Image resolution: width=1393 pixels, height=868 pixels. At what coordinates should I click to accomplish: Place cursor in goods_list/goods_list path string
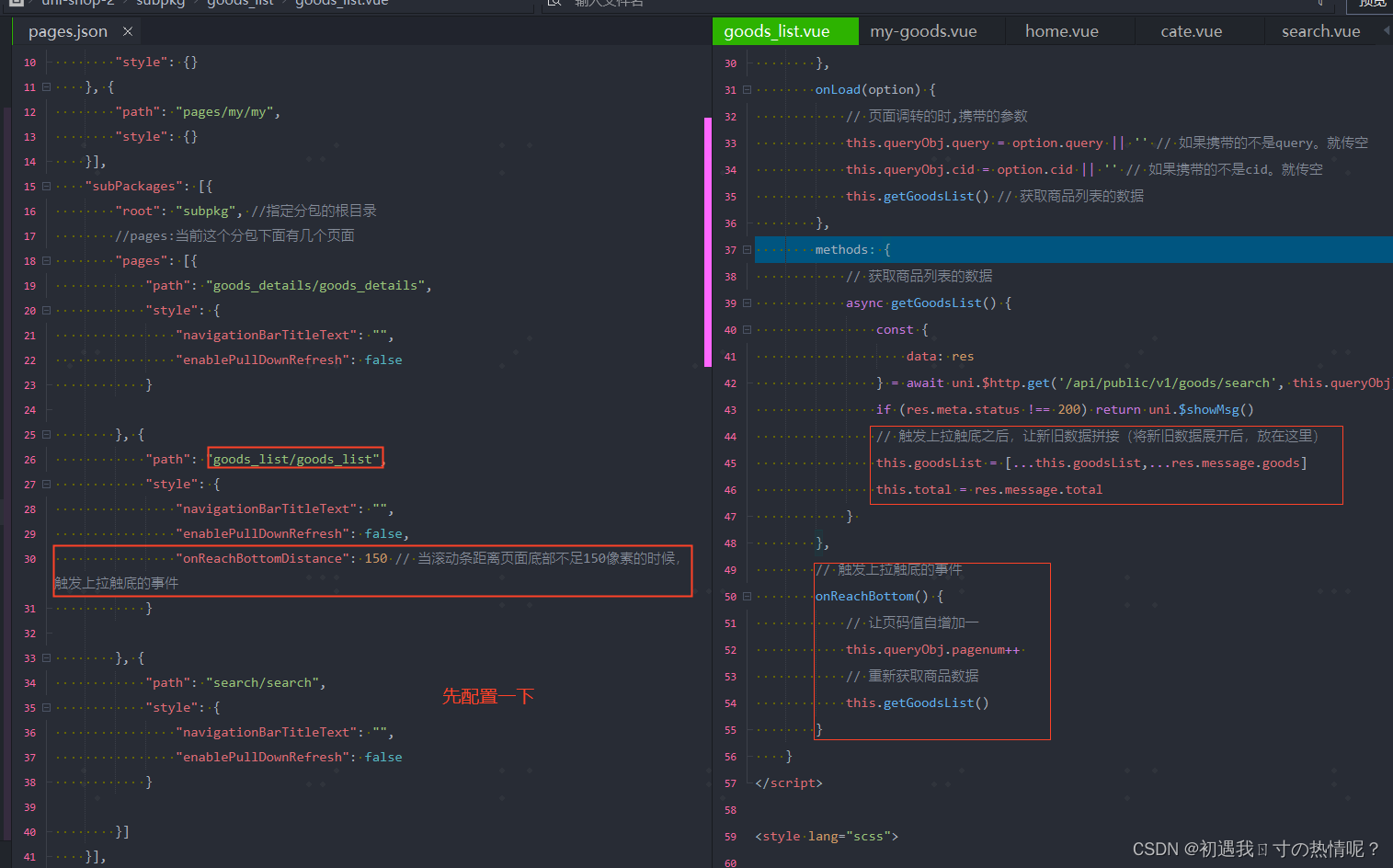tap(295, 459)
